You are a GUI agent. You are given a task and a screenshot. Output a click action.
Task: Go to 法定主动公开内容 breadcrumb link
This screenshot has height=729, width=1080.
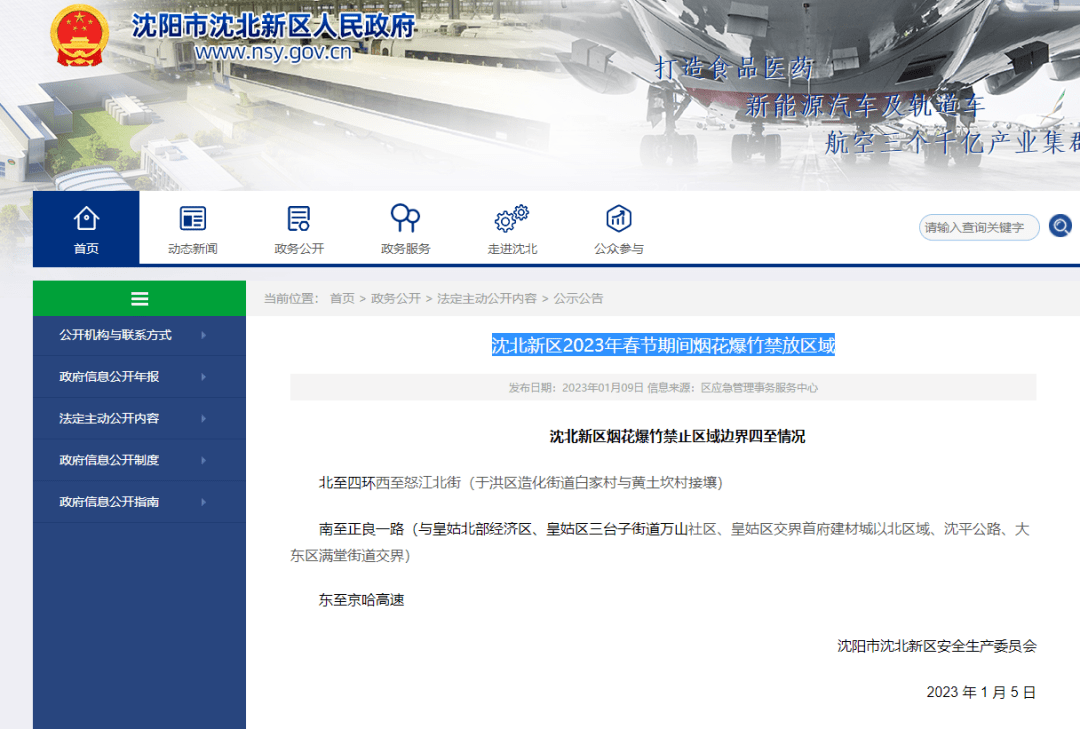click(x=486, y=298)
